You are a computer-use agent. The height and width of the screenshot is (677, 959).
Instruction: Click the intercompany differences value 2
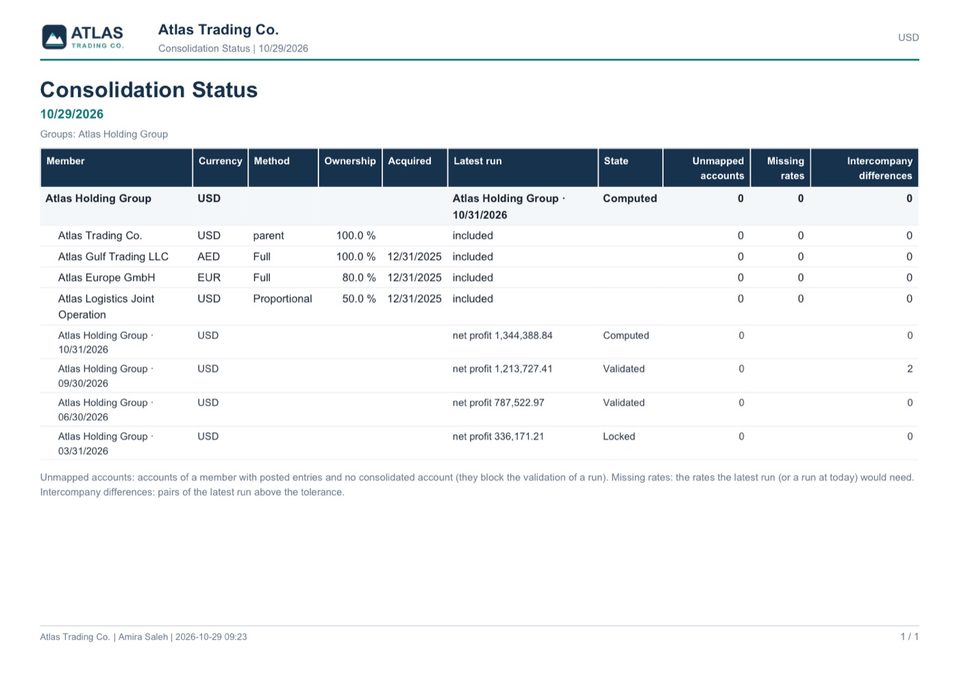click(x=910, y=369)
